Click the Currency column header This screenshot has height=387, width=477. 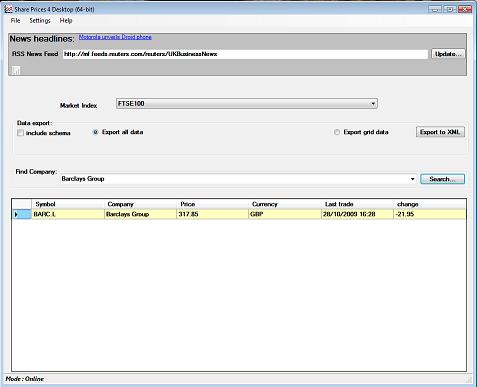[285, 204]
